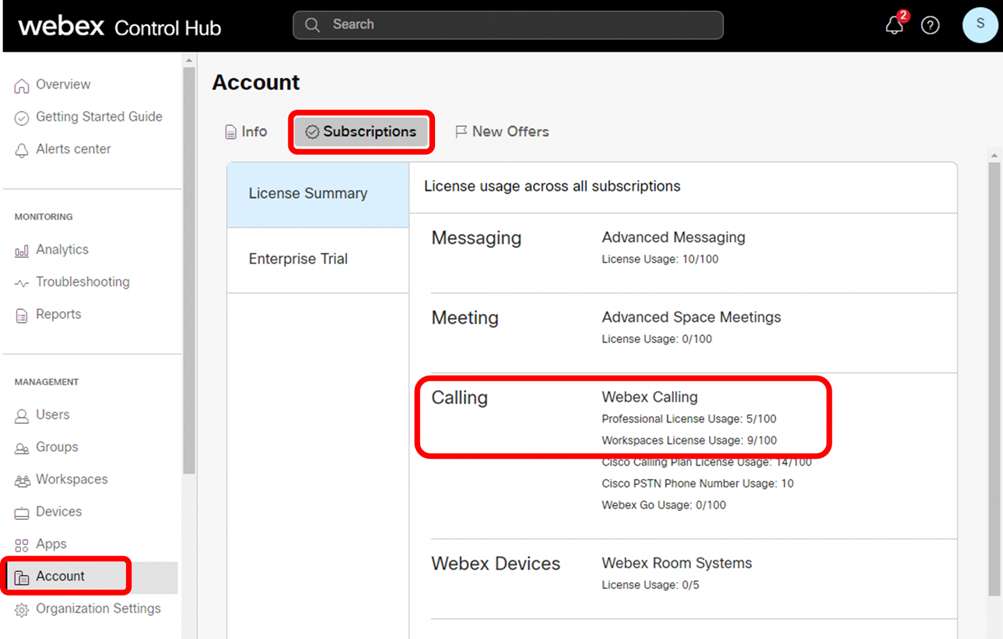This screenshot has width=1003, height=639.
Task: Click in the Search input field
Action: click(x=508, y=25)
